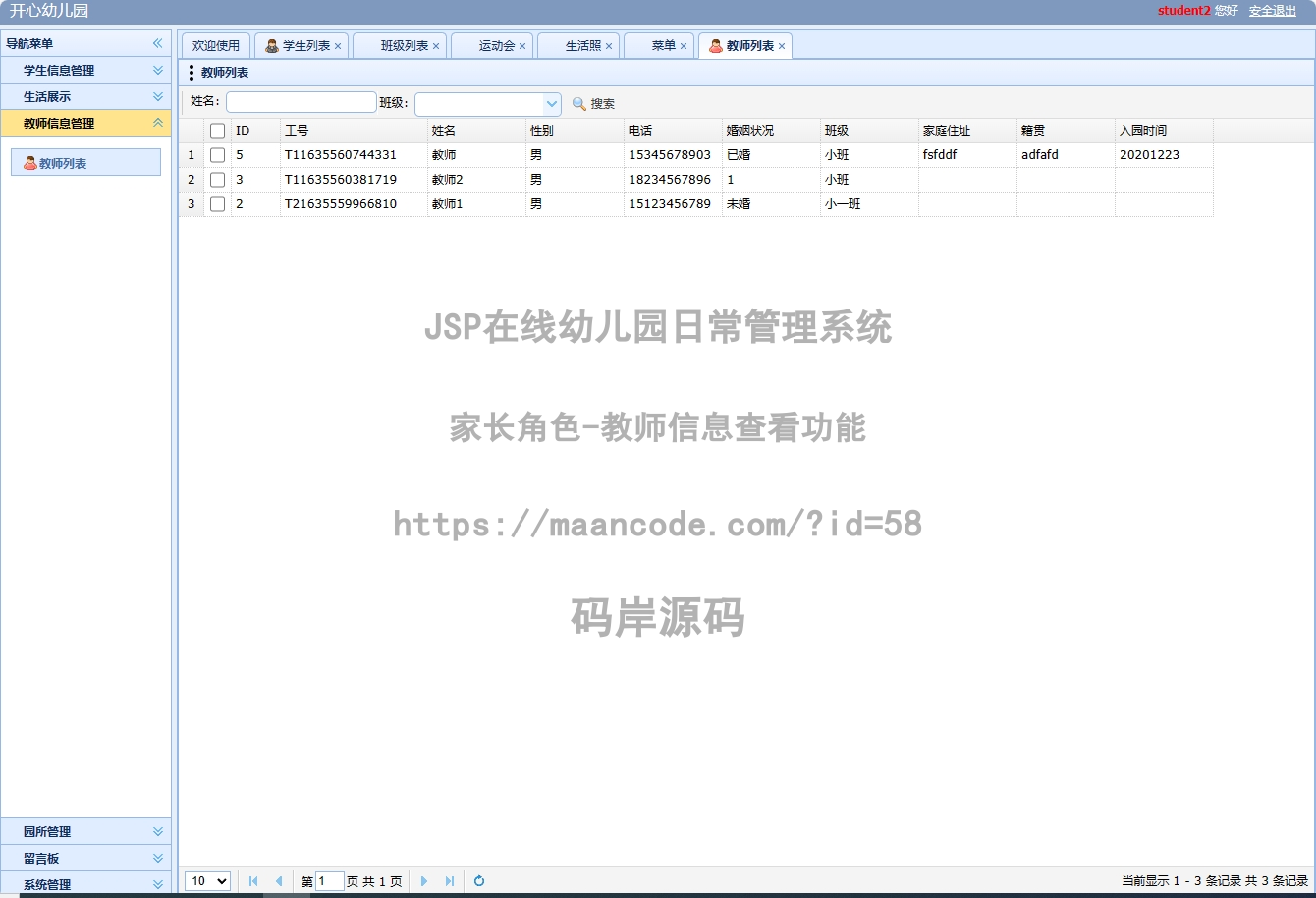
Task: Close the 教师列表 tab
Action: 782,46
